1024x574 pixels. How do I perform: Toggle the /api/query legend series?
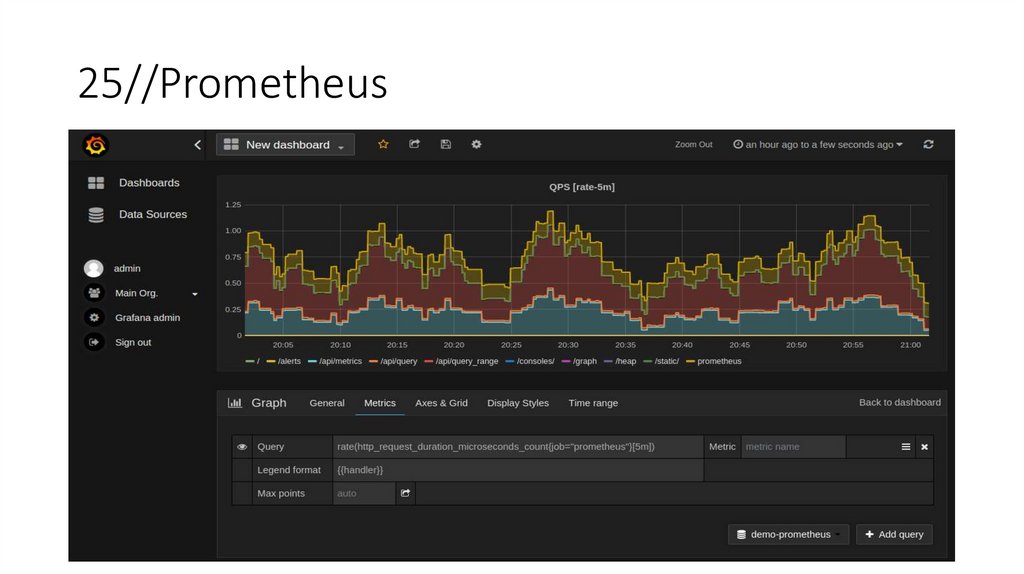[392, 361]
